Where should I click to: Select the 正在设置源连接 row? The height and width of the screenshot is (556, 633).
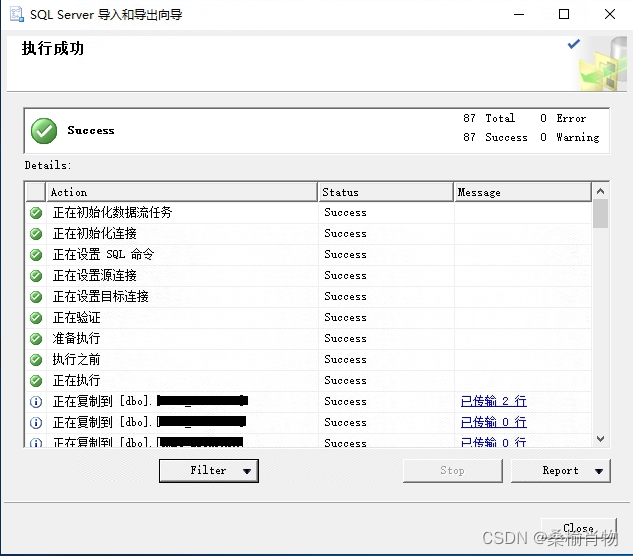pyautogui.click(x=309, y=276)
